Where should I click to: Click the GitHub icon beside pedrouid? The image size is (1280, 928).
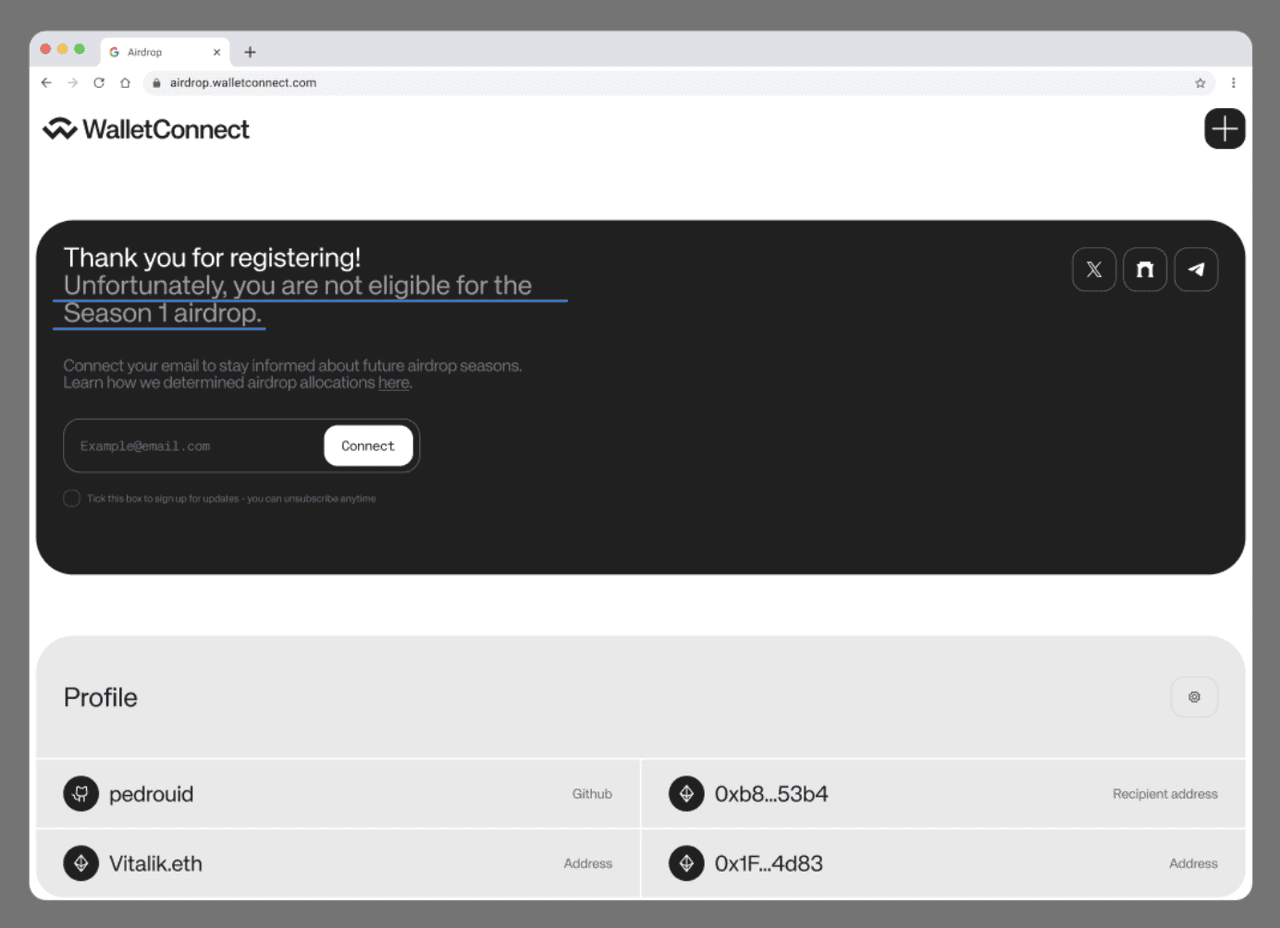tap(81, 794)
